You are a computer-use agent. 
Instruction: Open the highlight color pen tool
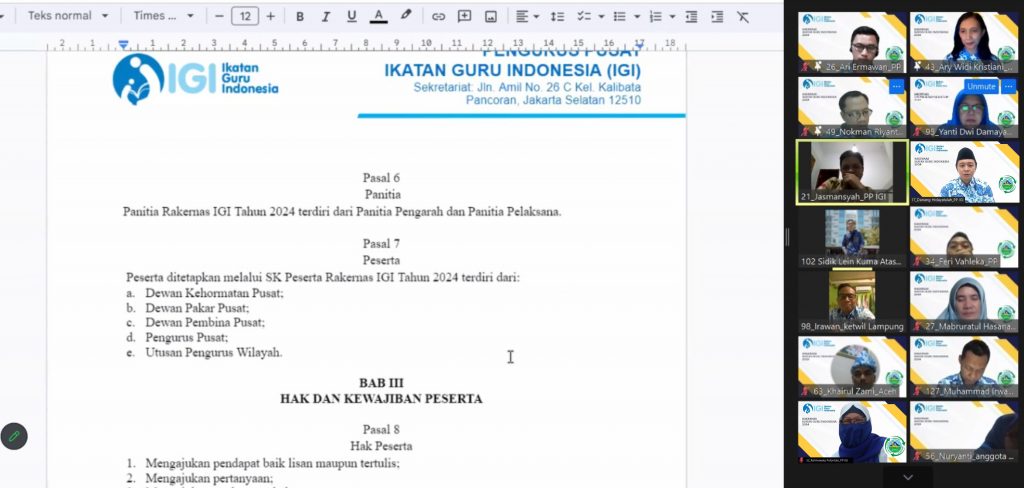pos(406,16)
